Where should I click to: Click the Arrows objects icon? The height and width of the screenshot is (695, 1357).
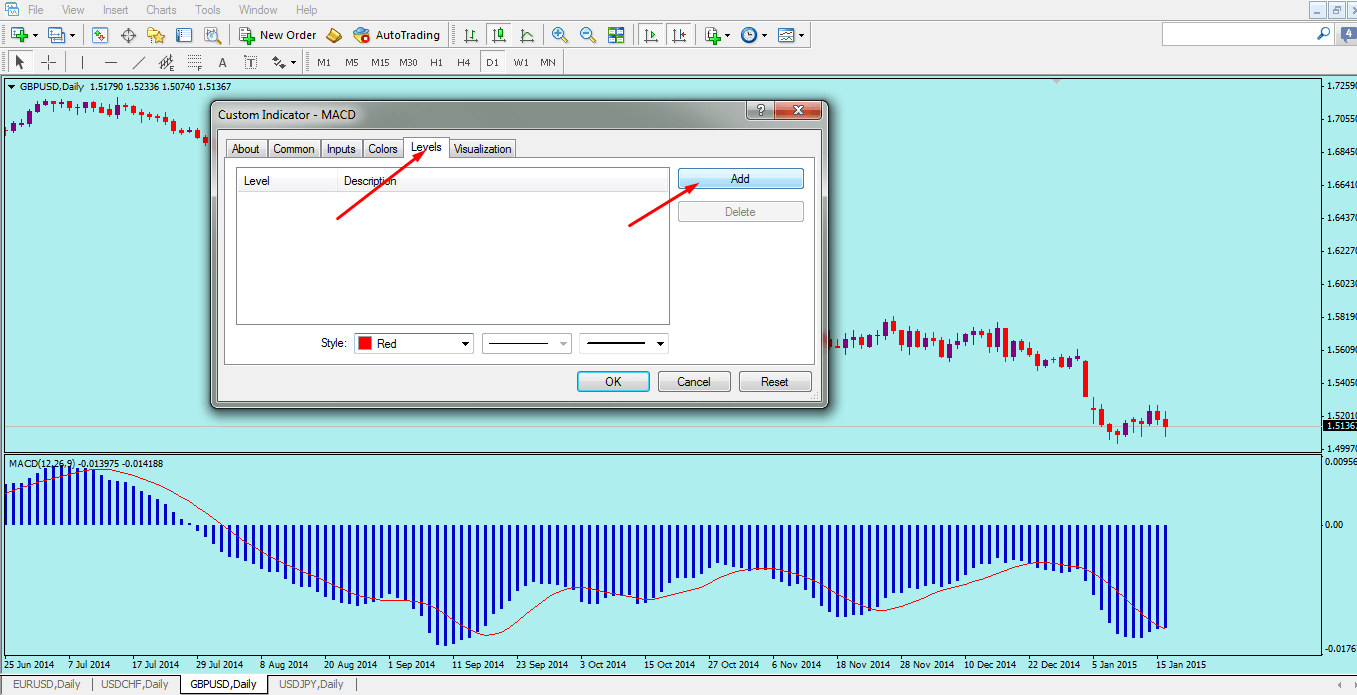click(x=278, y=62)
